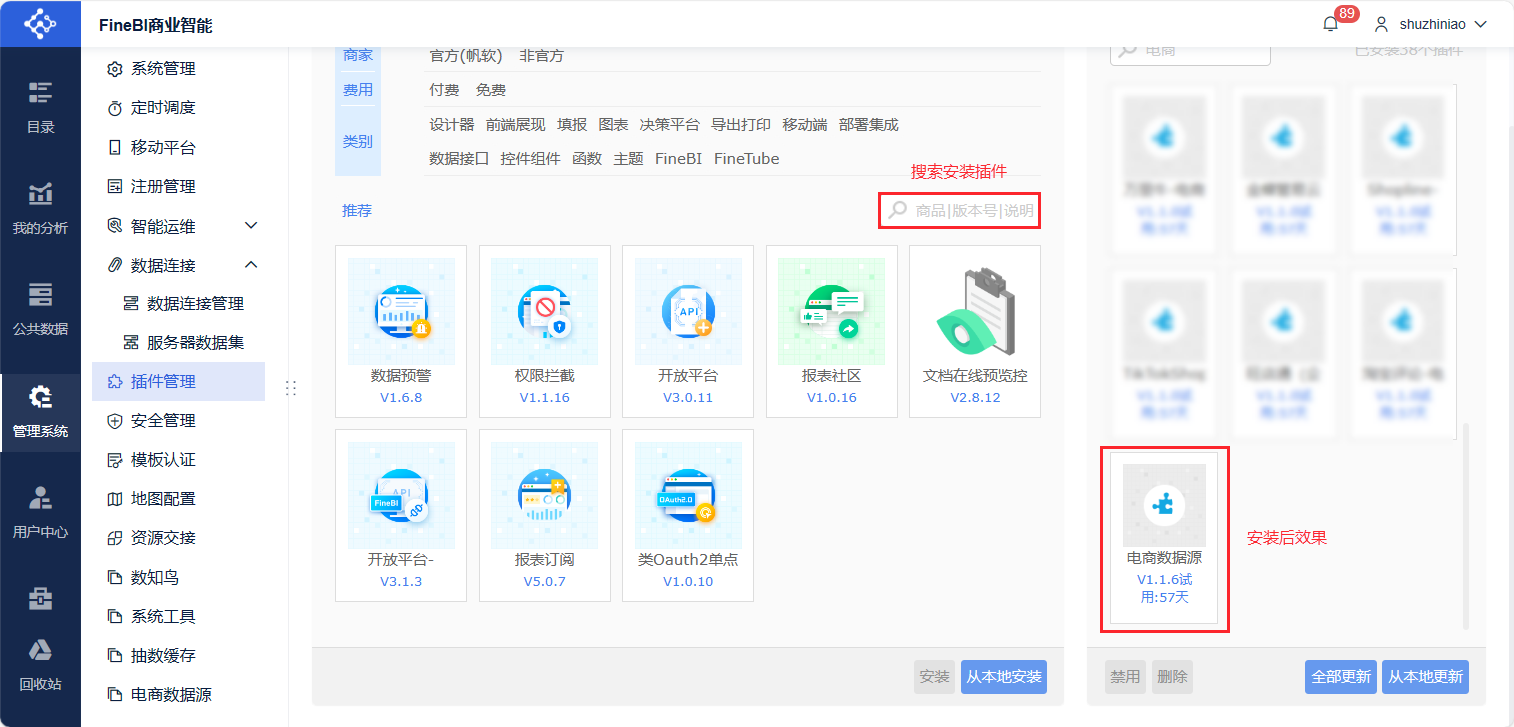The image size is (1514, 727).
Task: Click the briefcase icon above 回收站
Action: click(40, 598)
